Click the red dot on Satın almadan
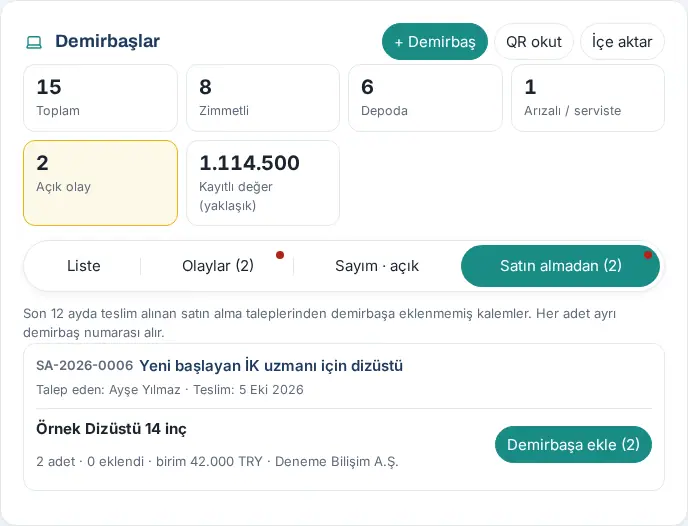Image resolution: width=688 pixels, height=526 pixels. 648,255
